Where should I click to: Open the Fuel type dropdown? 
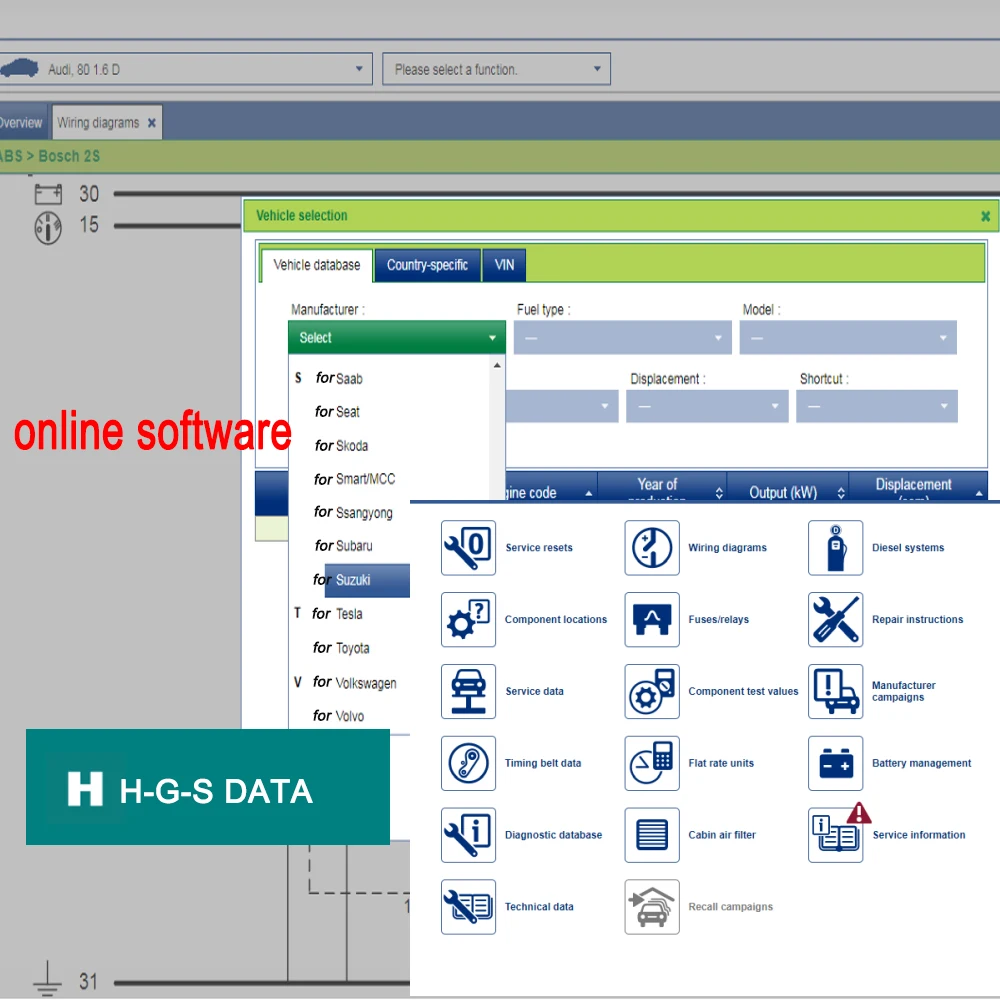(622, 337)
